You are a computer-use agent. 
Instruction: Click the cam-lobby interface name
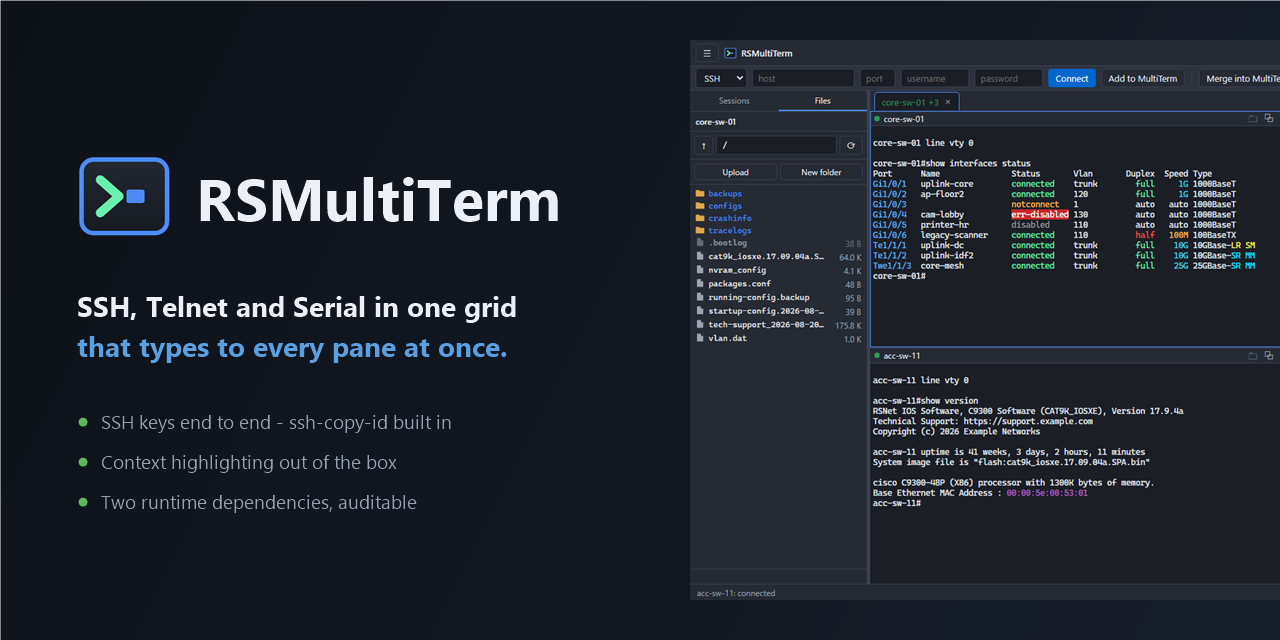942,214
